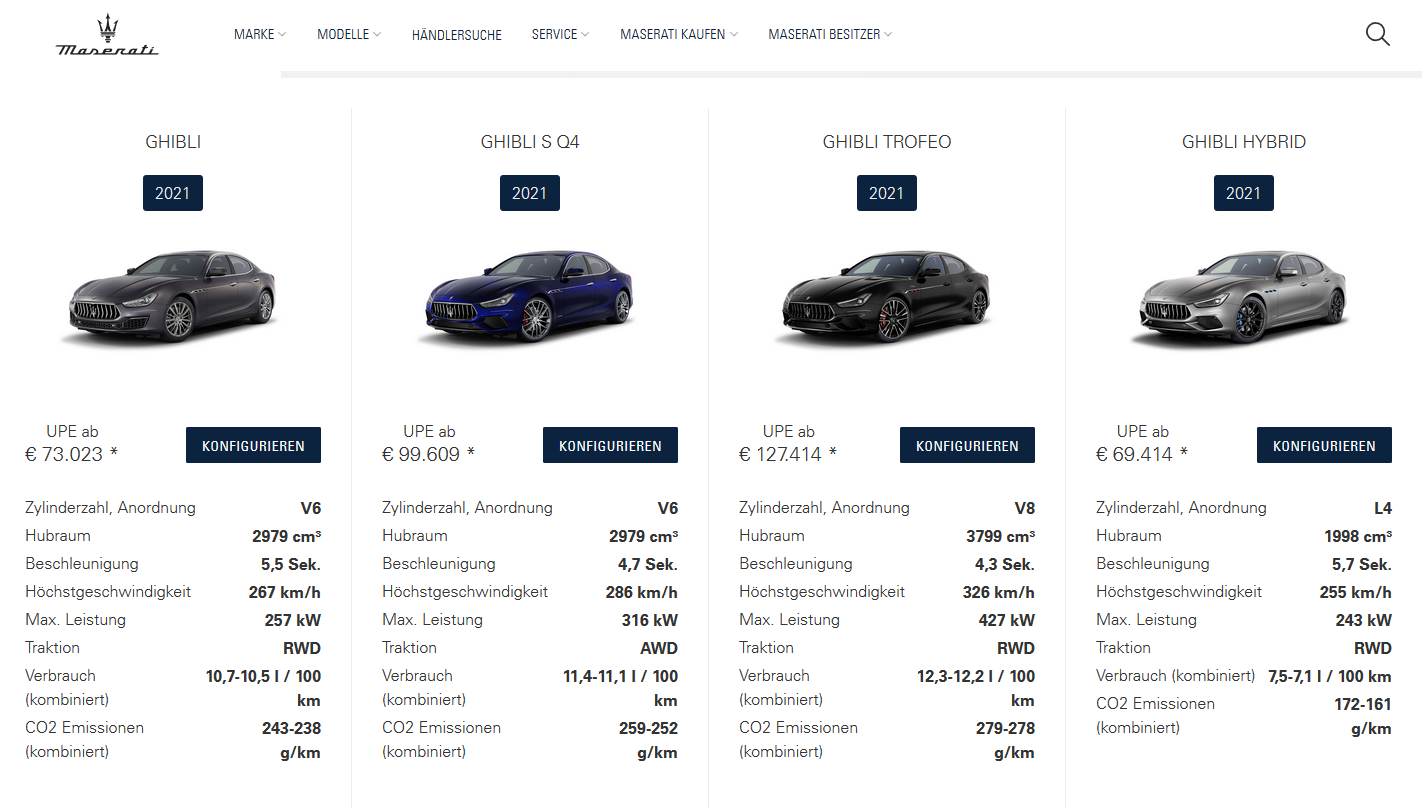
Task: Click the 316 kW power value
Action: tap(650, 620)
